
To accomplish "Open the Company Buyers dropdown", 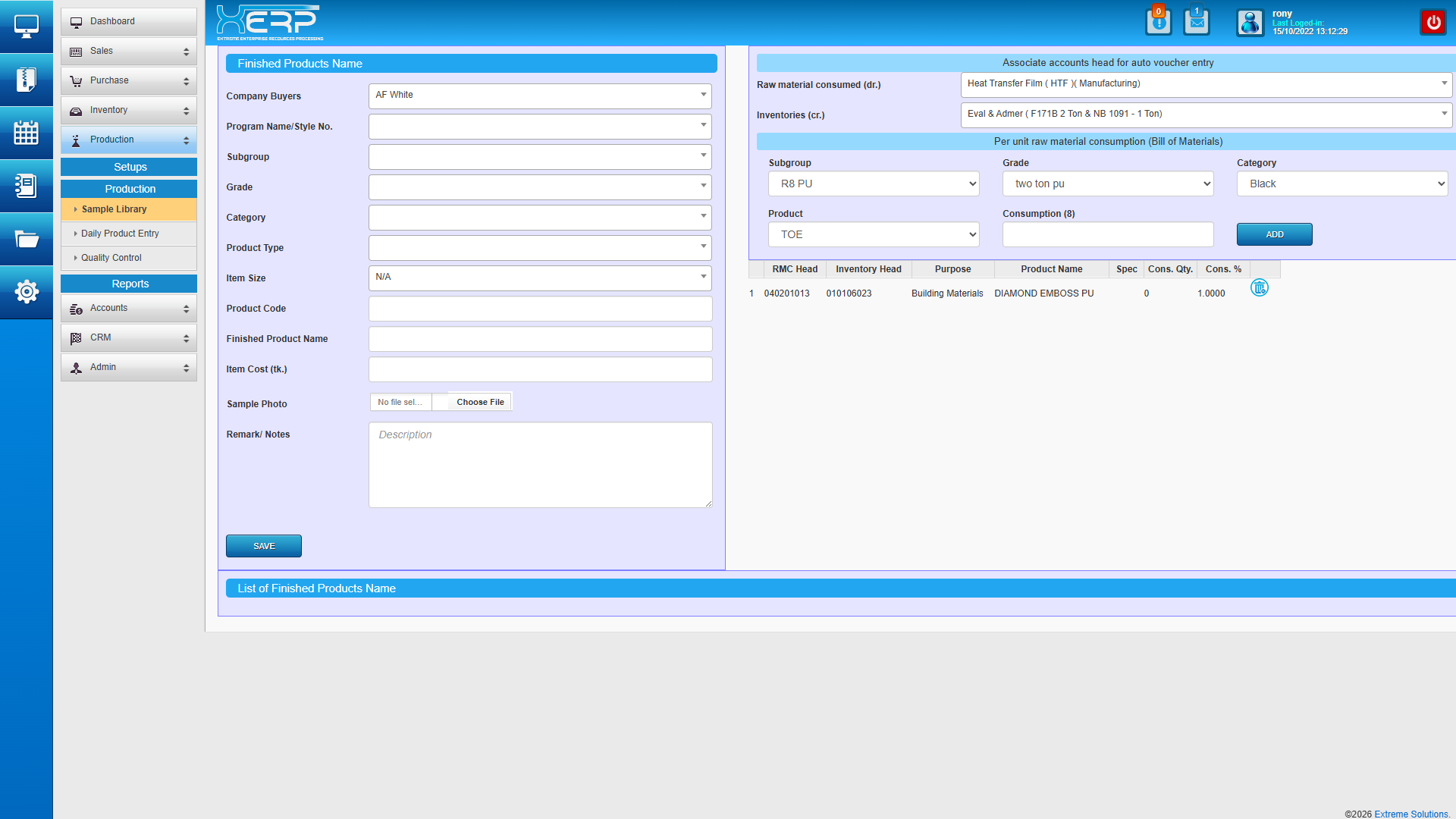I will [x=540, y=96].
